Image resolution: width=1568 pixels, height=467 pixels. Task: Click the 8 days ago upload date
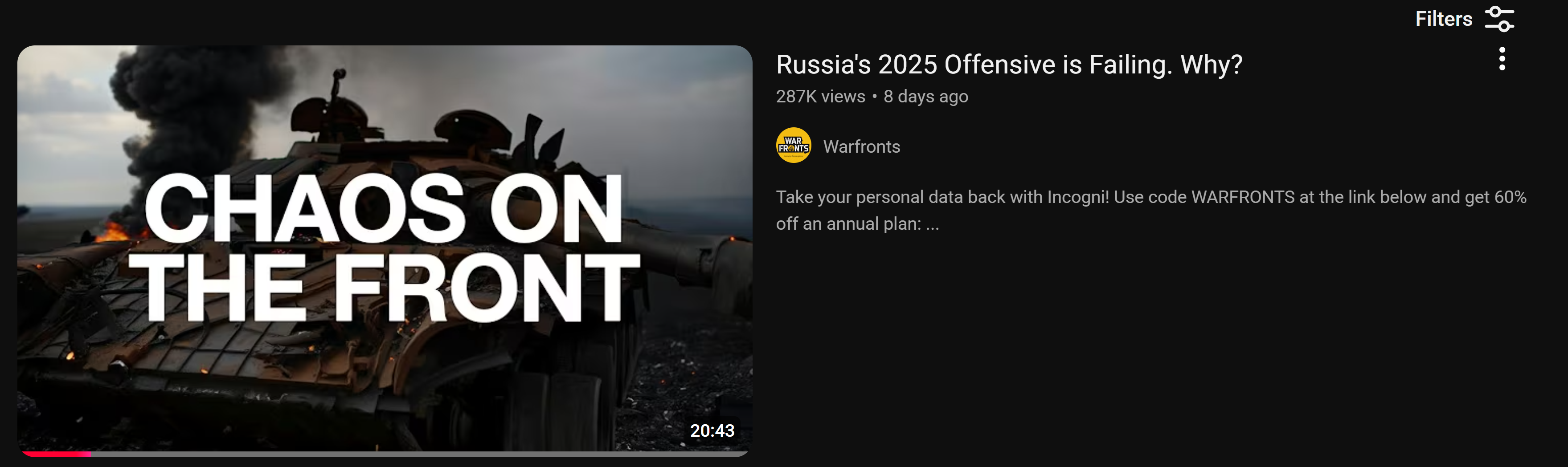[x=925, y=97]
